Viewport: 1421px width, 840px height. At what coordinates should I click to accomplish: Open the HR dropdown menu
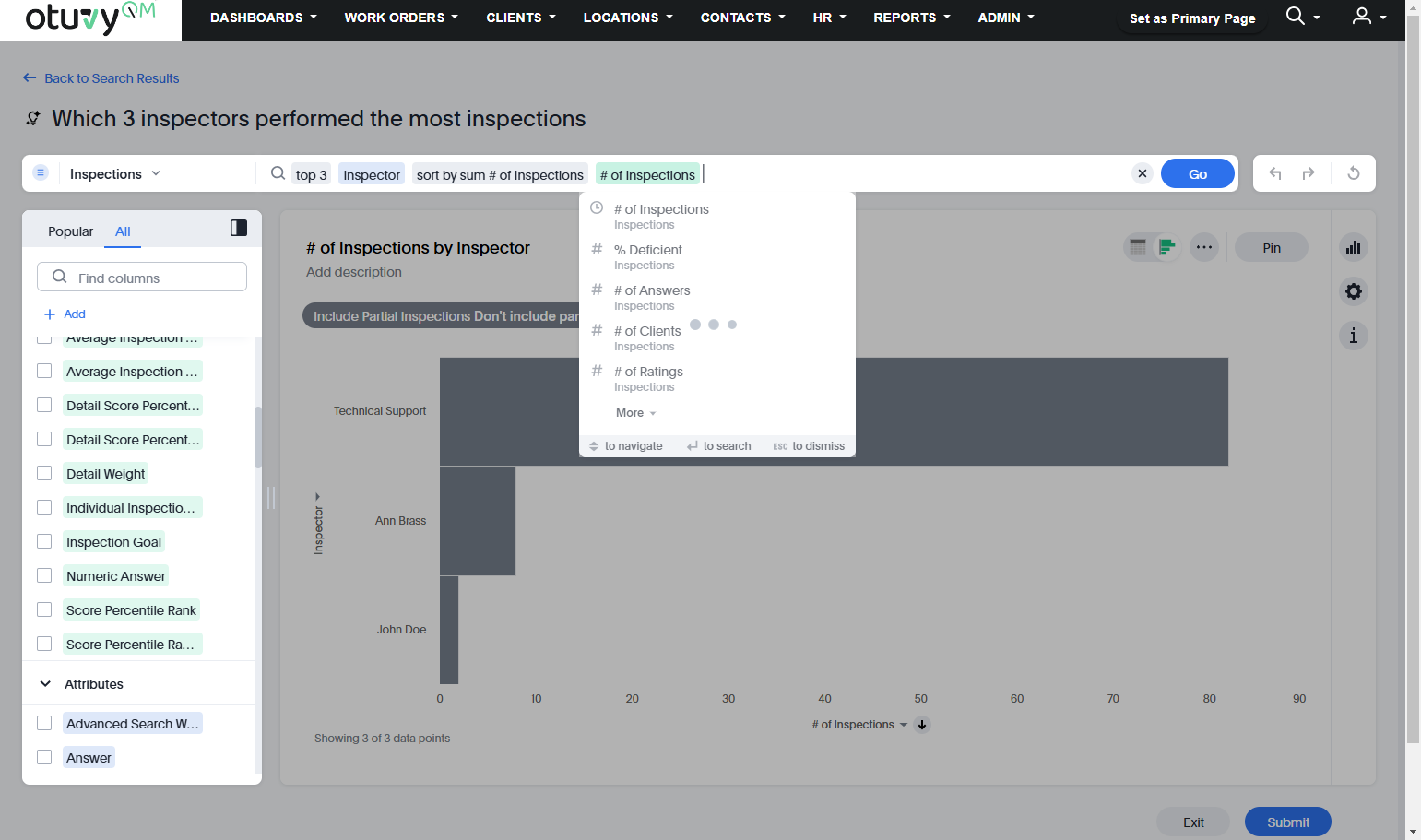(829, 18)
